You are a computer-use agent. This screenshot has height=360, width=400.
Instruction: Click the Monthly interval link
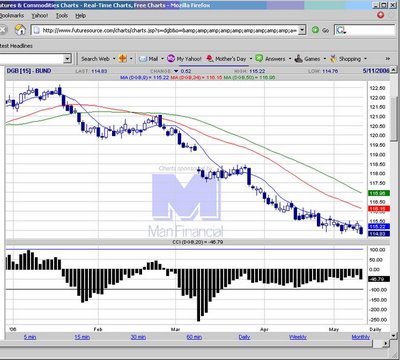pos(361,337)
